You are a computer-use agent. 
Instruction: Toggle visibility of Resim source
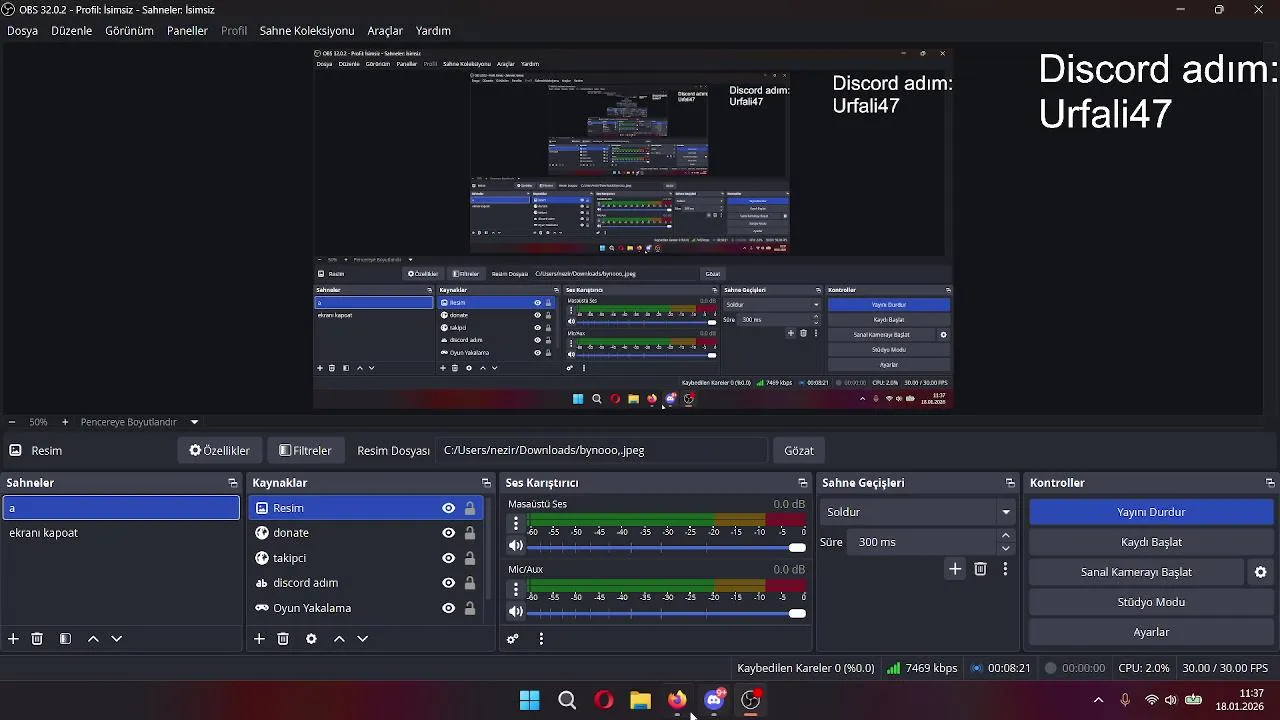click(448, 508)
